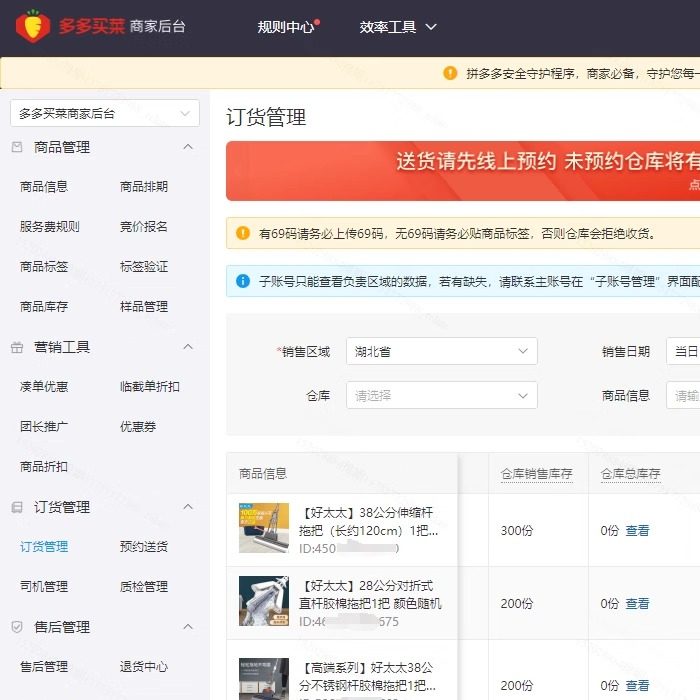The image size is (700, 700).
Task: Click the 300份 stock value
Action: (x=517, y=530)
